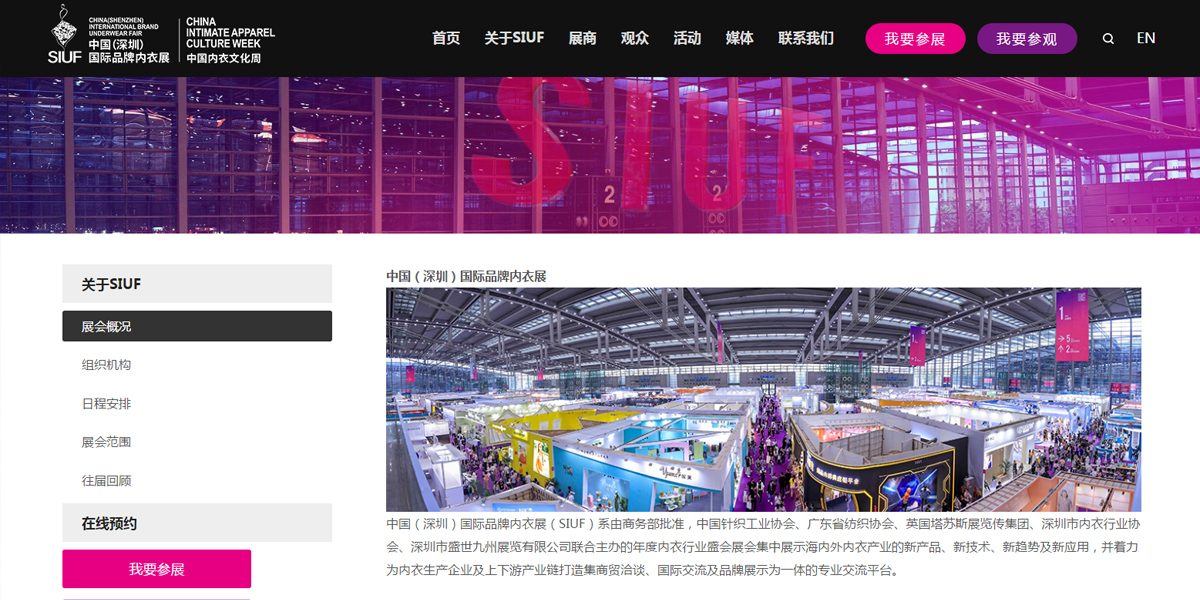
Task: Click the purple 我要参观 button
Action: pyautogui.click(x=1027, y=39)
